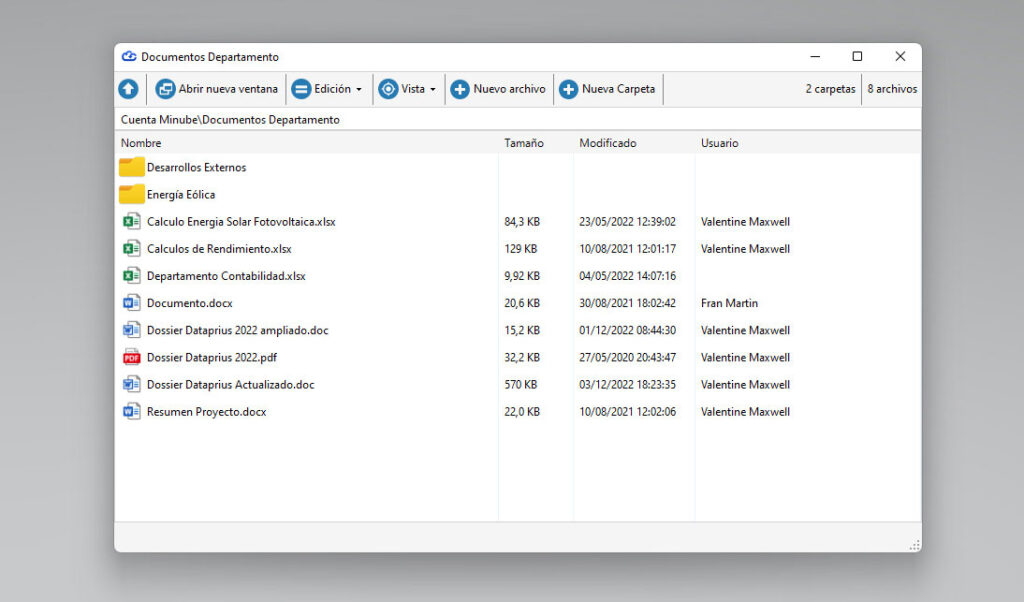
Task: Sort by the Modificado column header
Action: point(607,143)
